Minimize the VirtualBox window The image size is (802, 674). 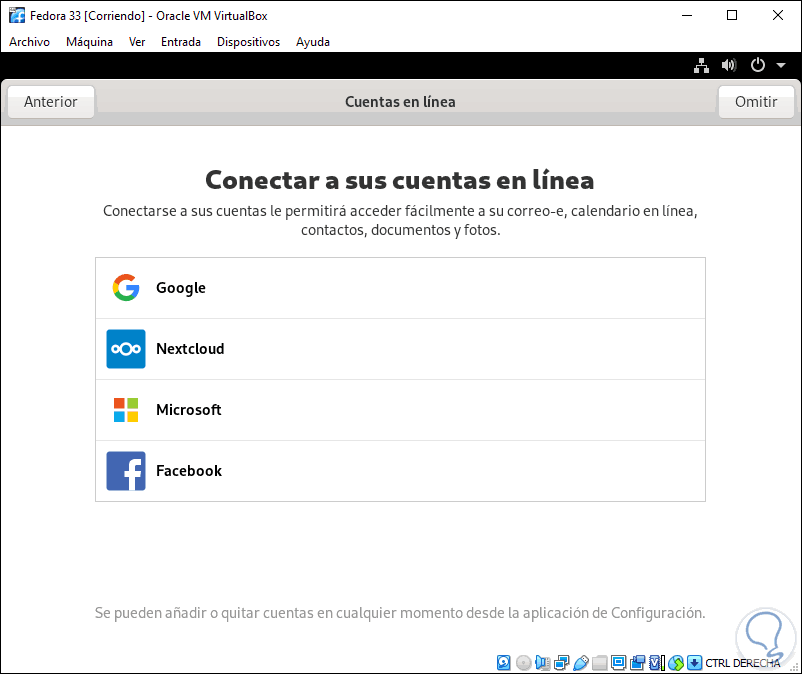point(687,15)
